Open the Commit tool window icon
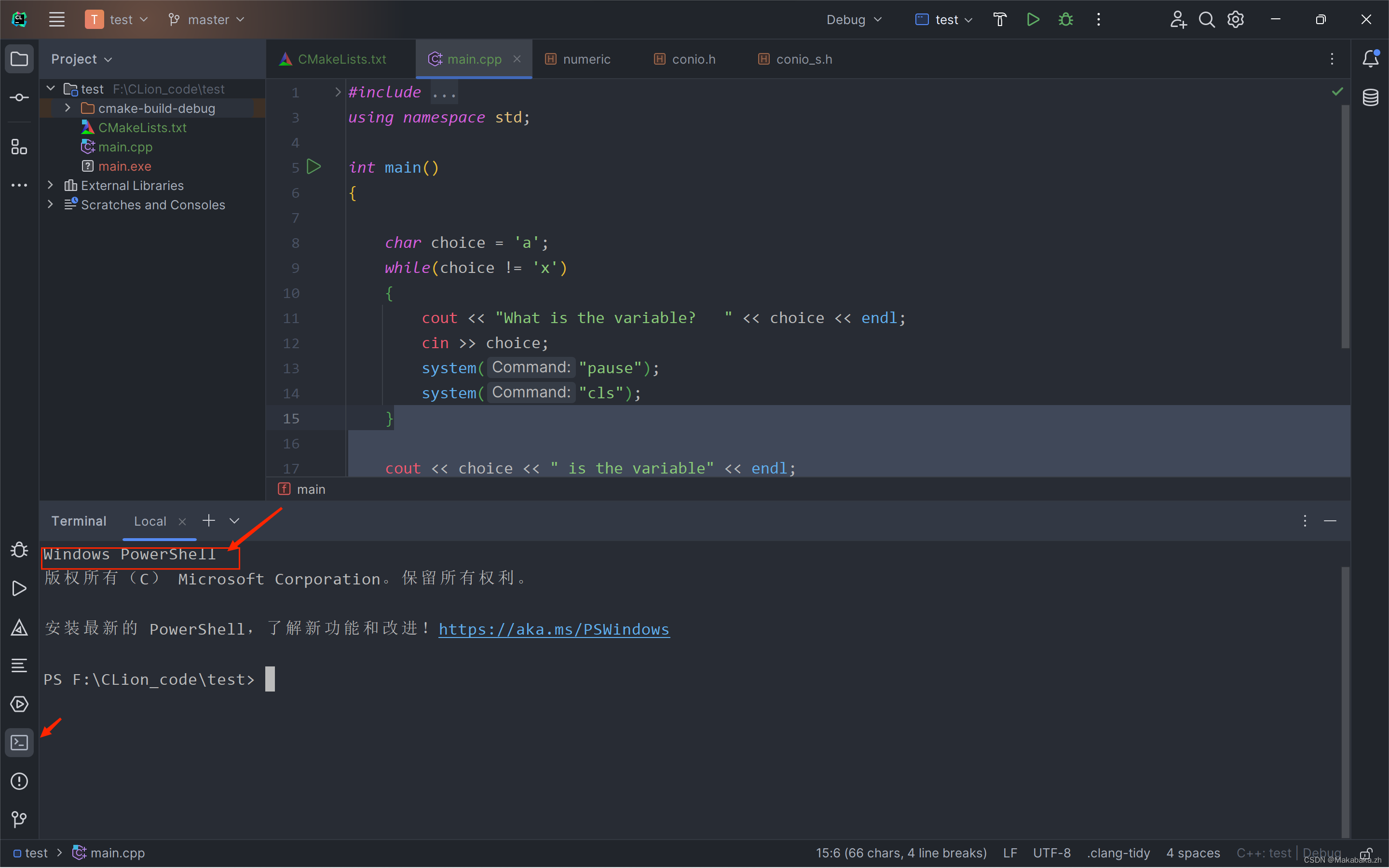Screen dimensions: 1389x868 tap(19, 97)
